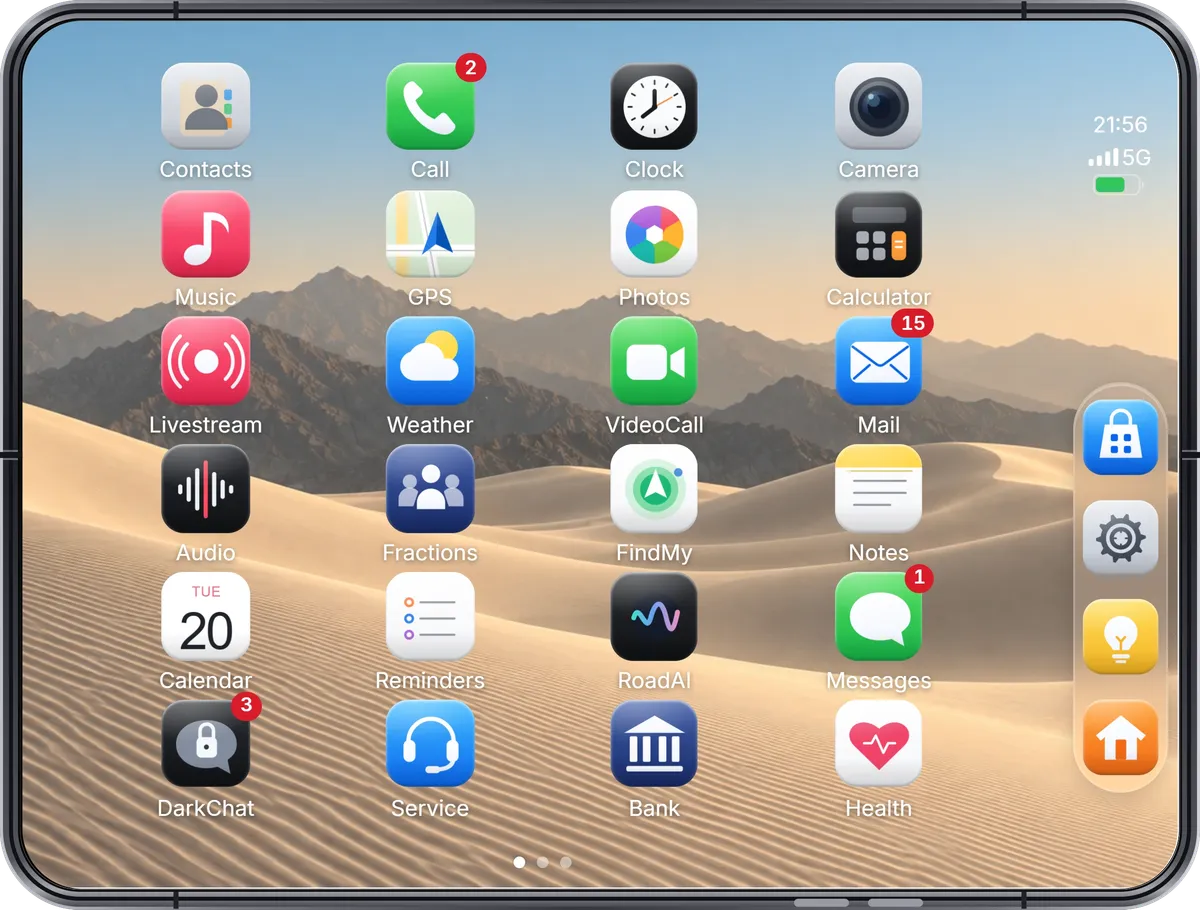Select the first home screen page dot
The width and height of the screenshot is (1200, 910).
coord(519,862)
